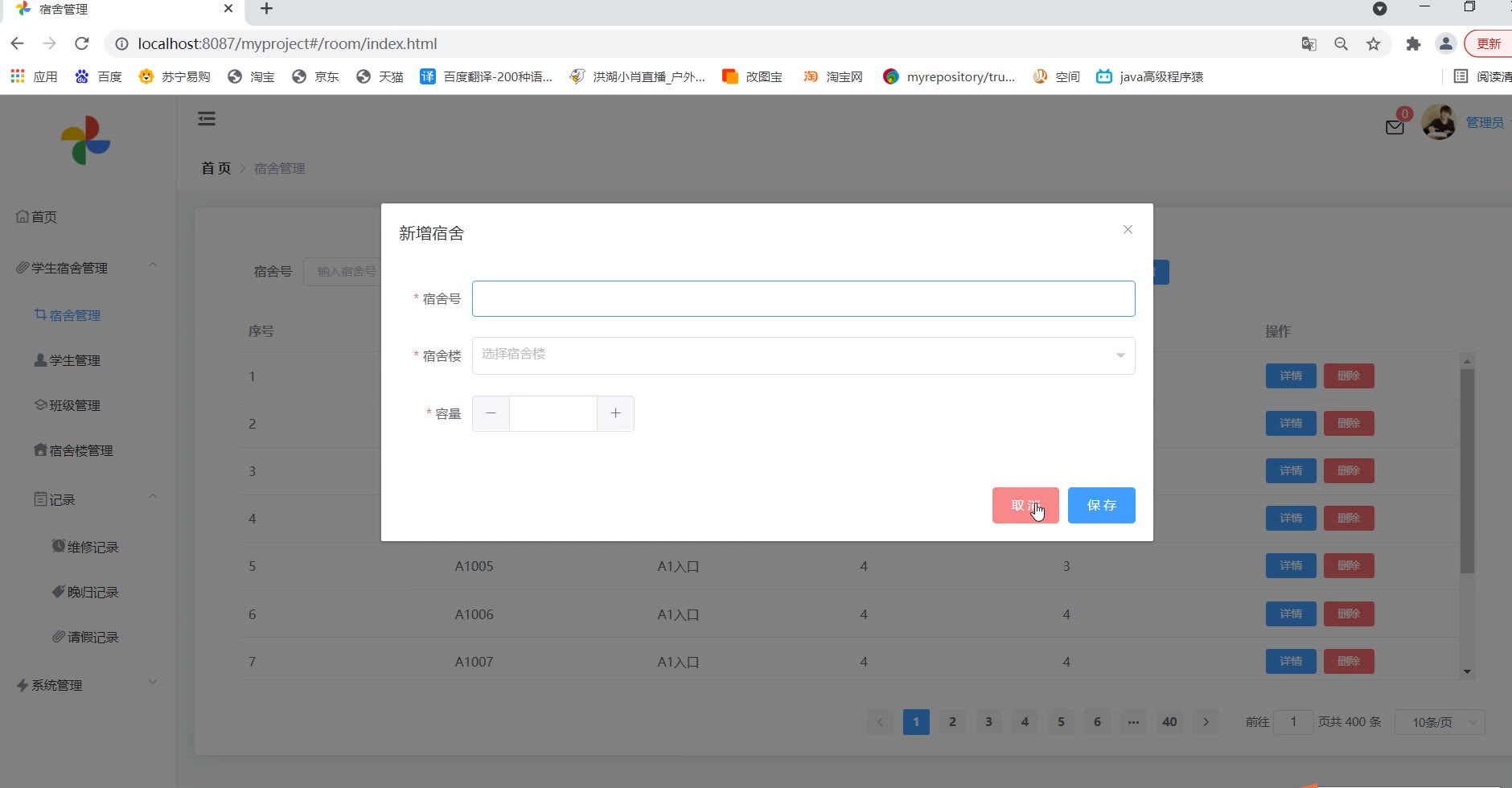Image resolution: width=1512 pixels, height=788 pixels.
Task: Click the 取消 button
Action: tap(1025, 505)
